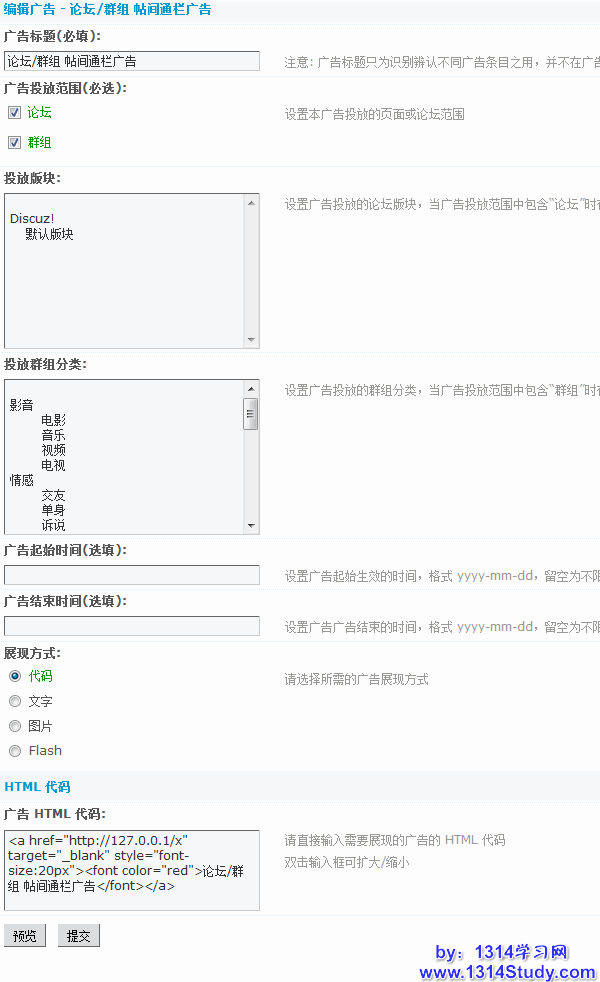Select the 文字 display mode radio
The image size is (600, 982).
coord(15,701)
